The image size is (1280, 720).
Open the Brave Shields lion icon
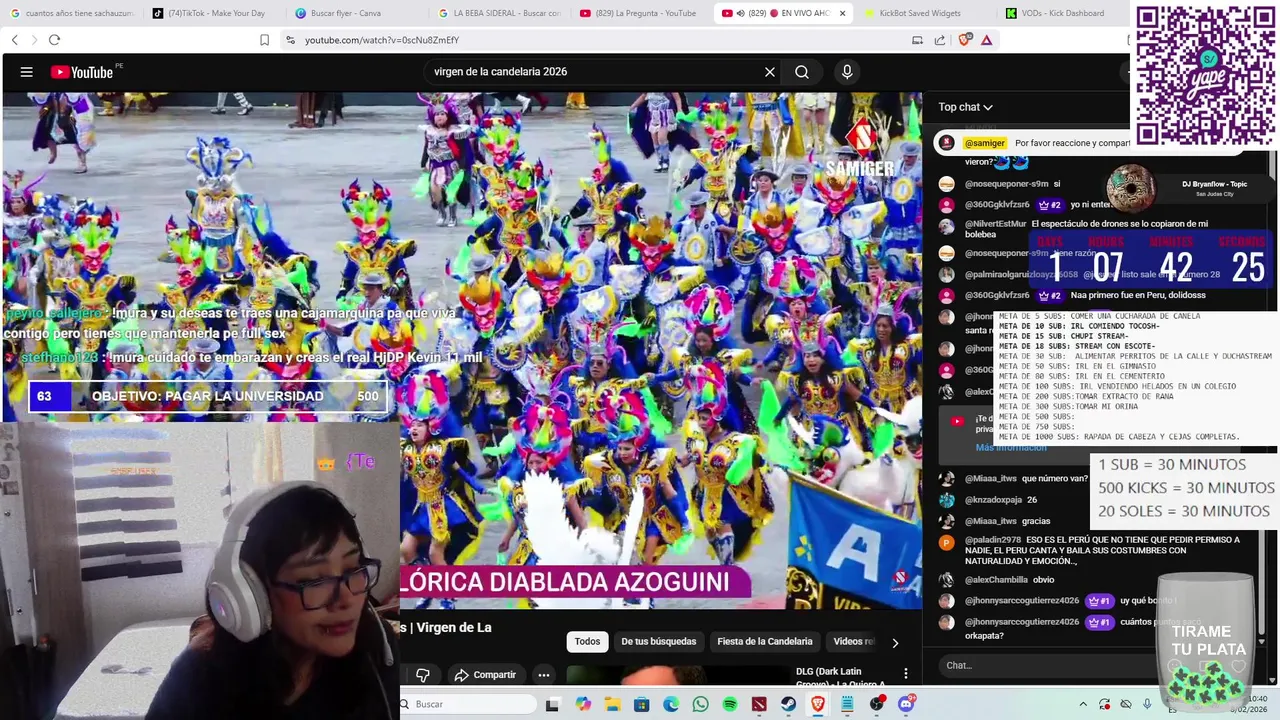964,40
